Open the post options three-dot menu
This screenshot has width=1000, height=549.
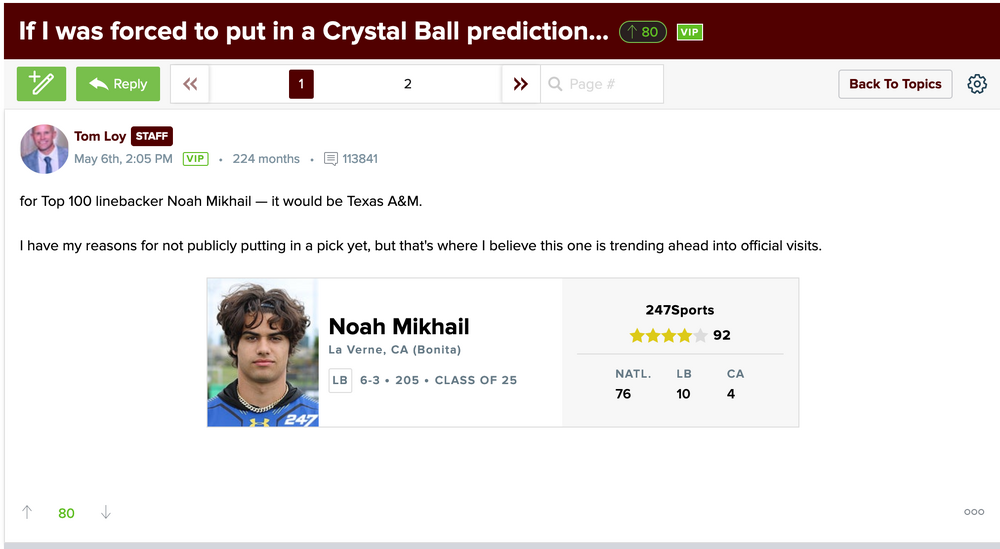click(974, 512)
